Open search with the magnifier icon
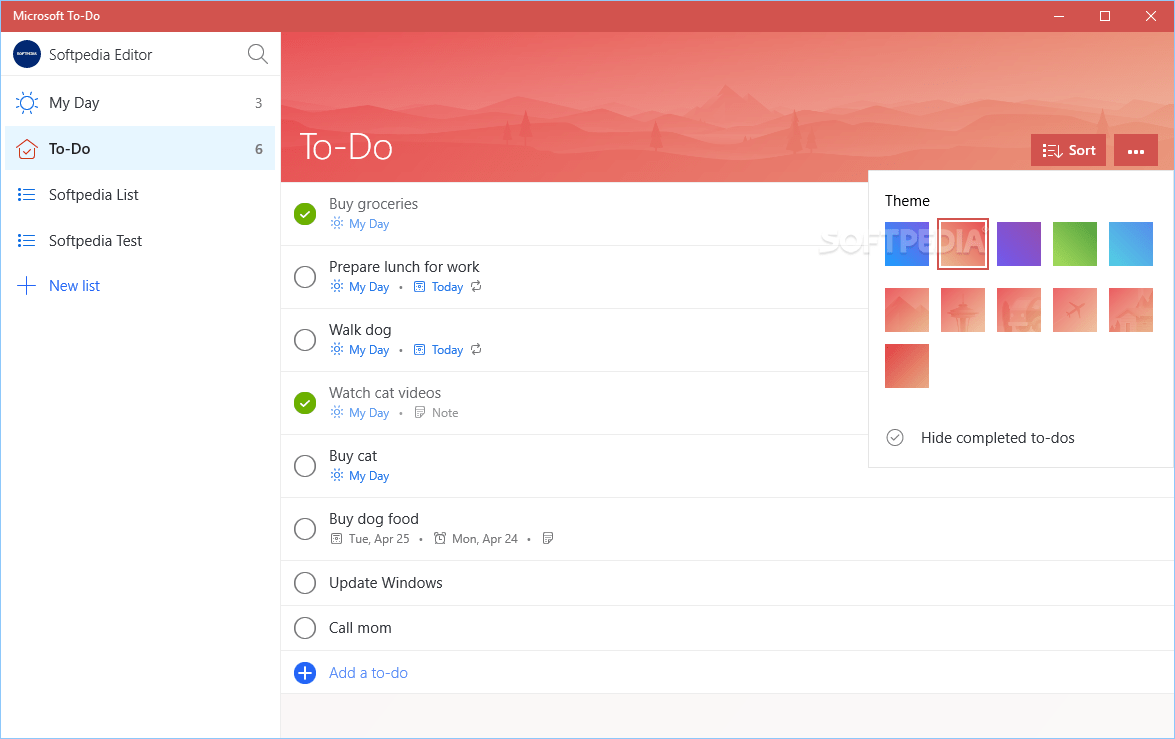 [257, 54]
